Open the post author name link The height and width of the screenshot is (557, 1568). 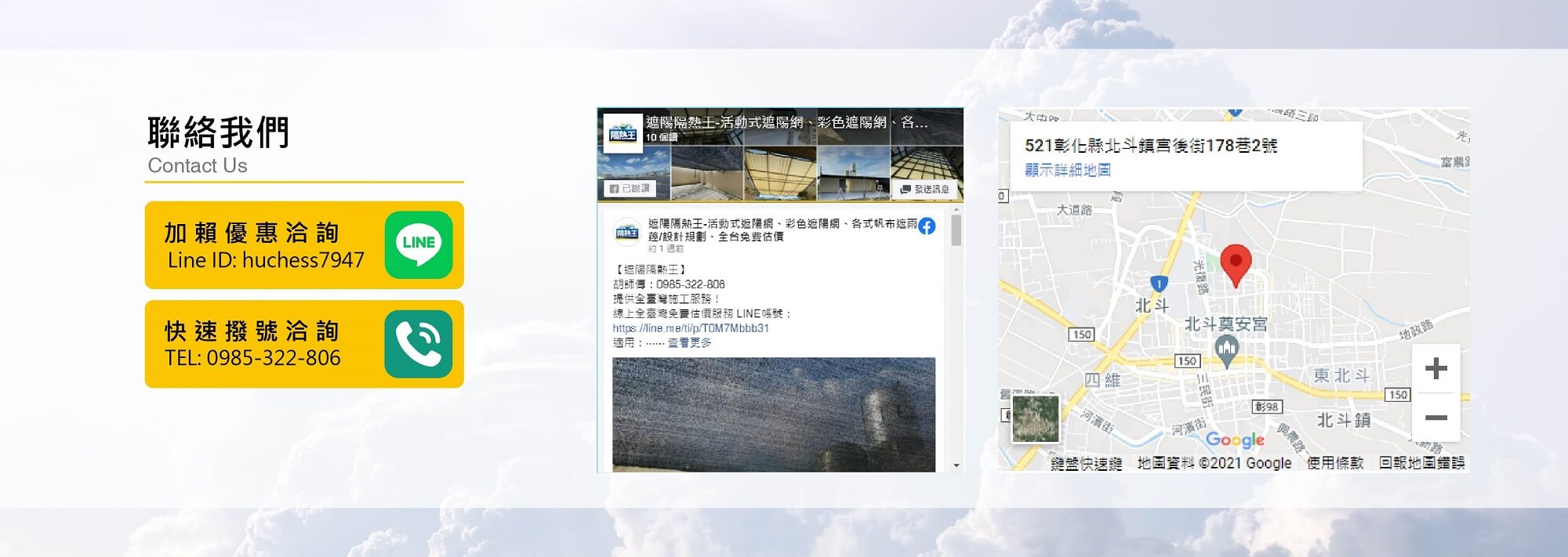782,230
